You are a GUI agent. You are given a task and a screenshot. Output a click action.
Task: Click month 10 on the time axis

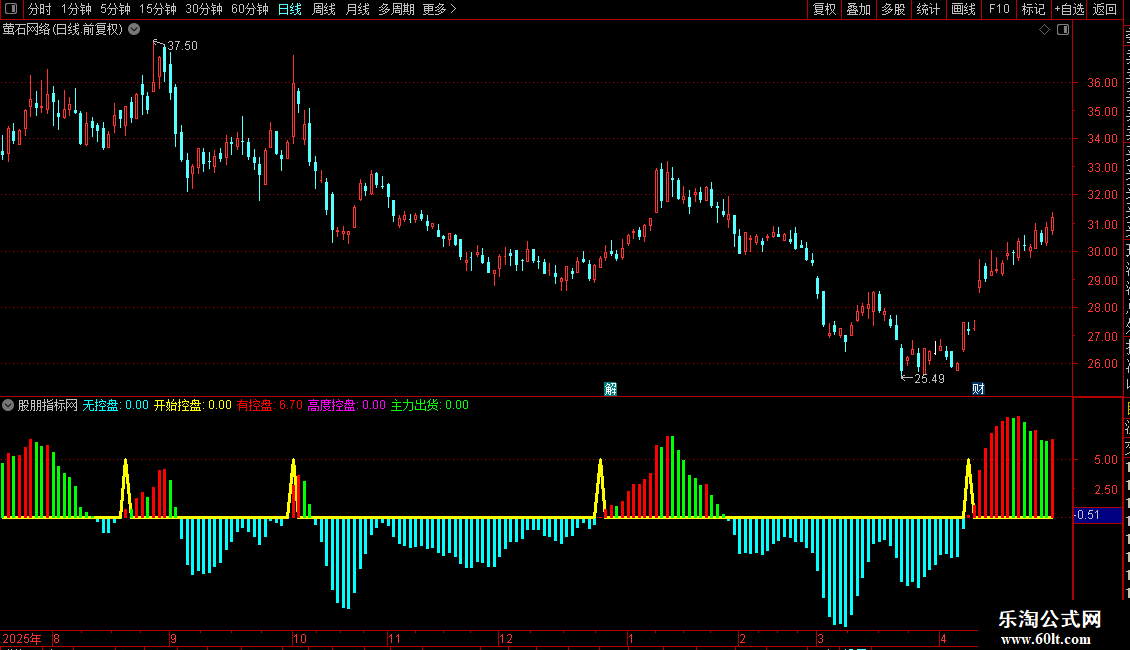point(300,638)
